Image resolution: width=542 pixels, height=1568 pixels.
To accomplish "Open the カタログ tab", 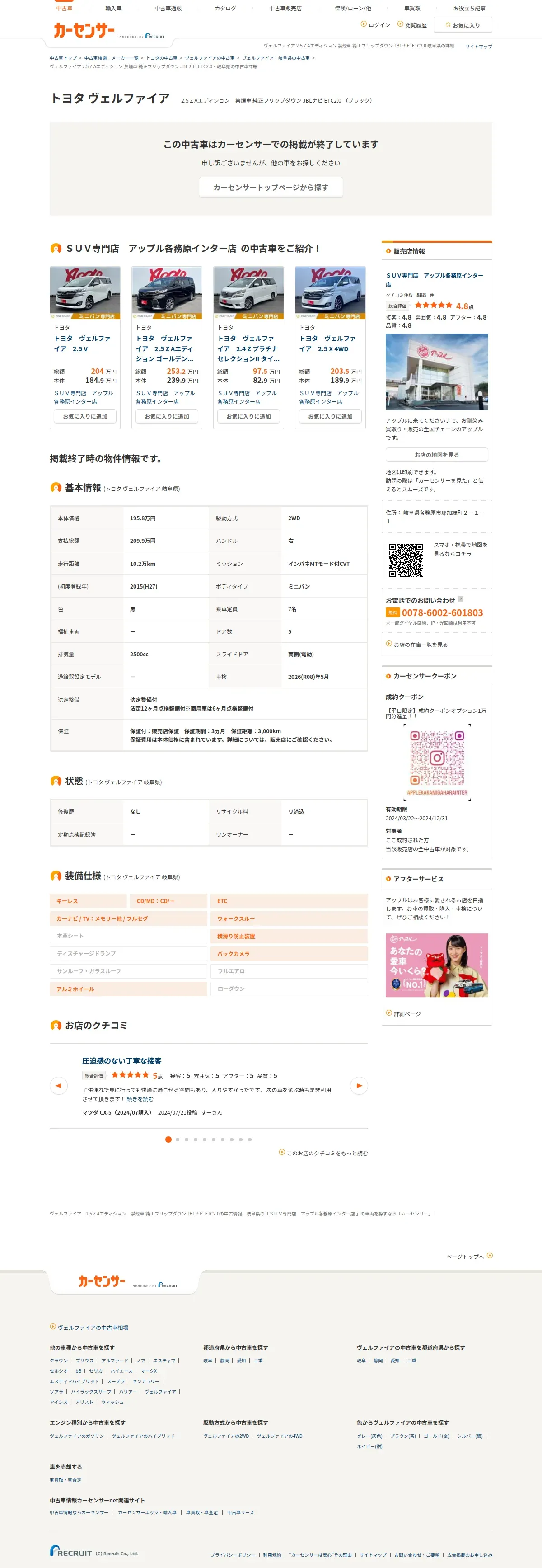I will point(225,9).
